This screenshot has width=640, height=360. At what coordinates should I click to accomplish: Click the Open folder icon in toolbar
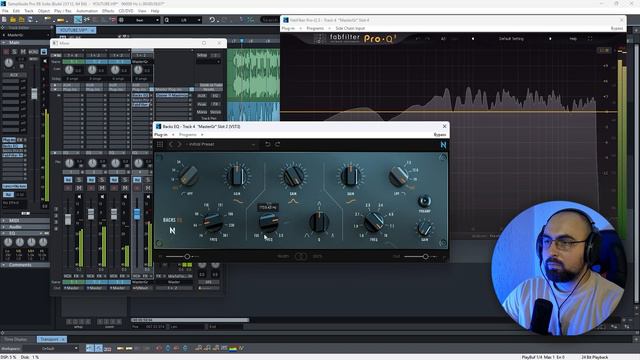(x=13, y=20)
